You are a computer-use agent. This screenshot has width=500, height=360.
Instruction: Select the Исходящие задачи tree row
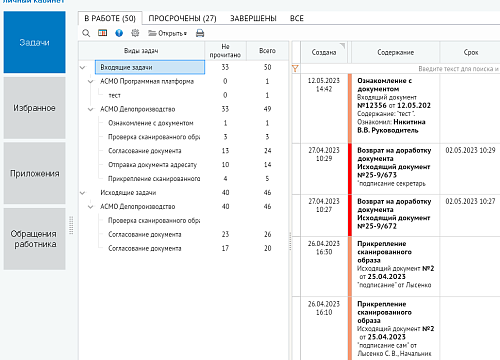[x=183, y=193]
